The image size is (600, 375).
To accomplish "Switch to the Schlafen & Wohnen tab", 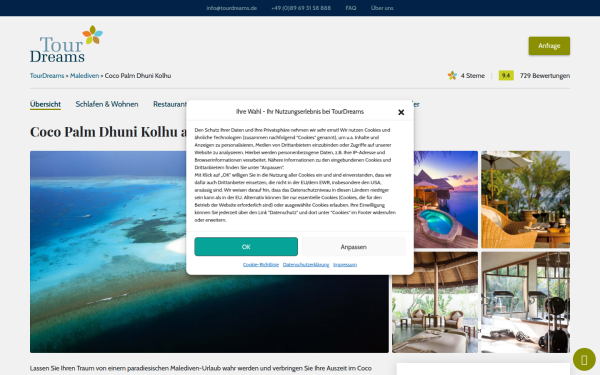I will pos(107,104).
